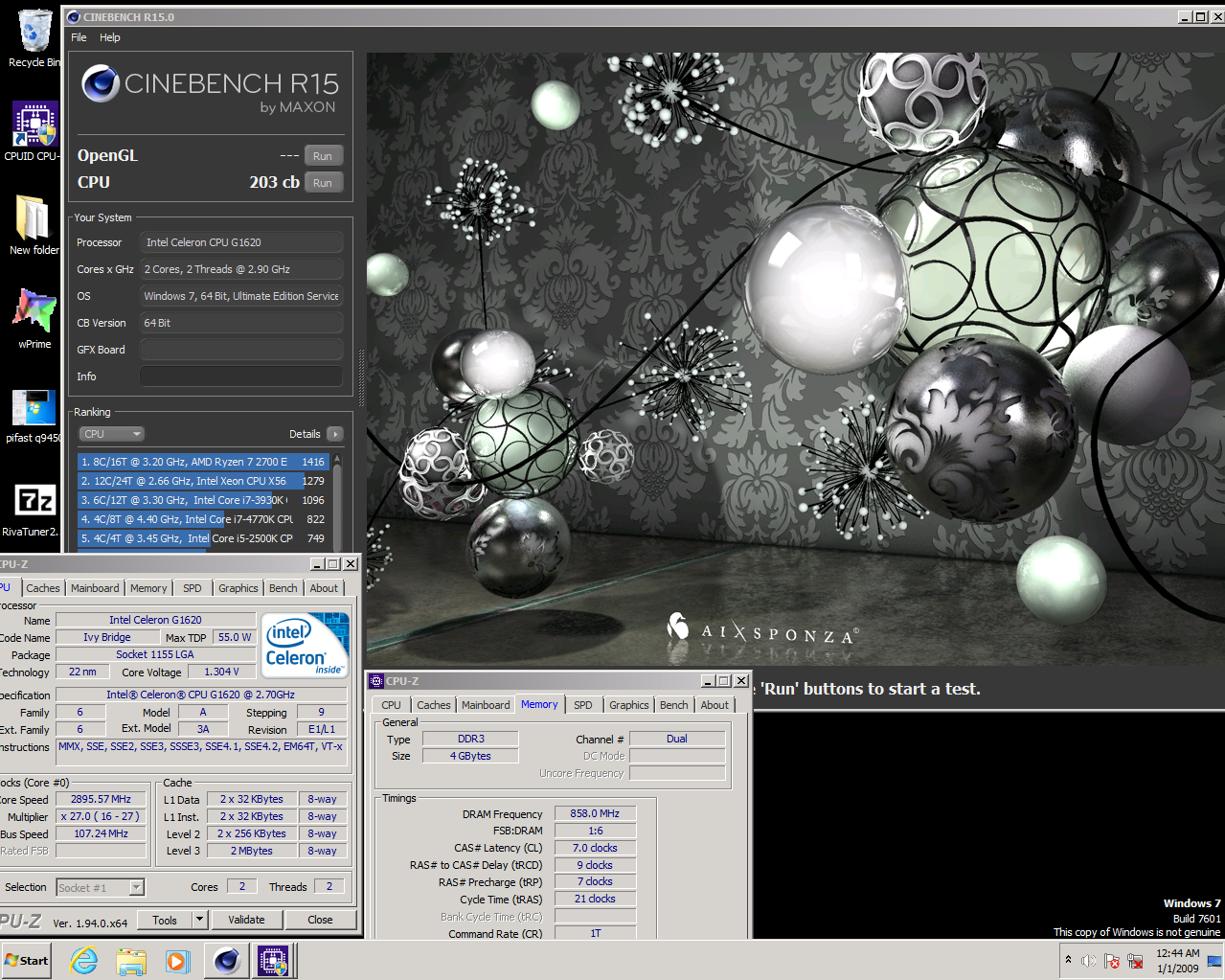Open SPD tab in the CPU-Z Memory window
1225x980 pixels.
pos(583,705)
